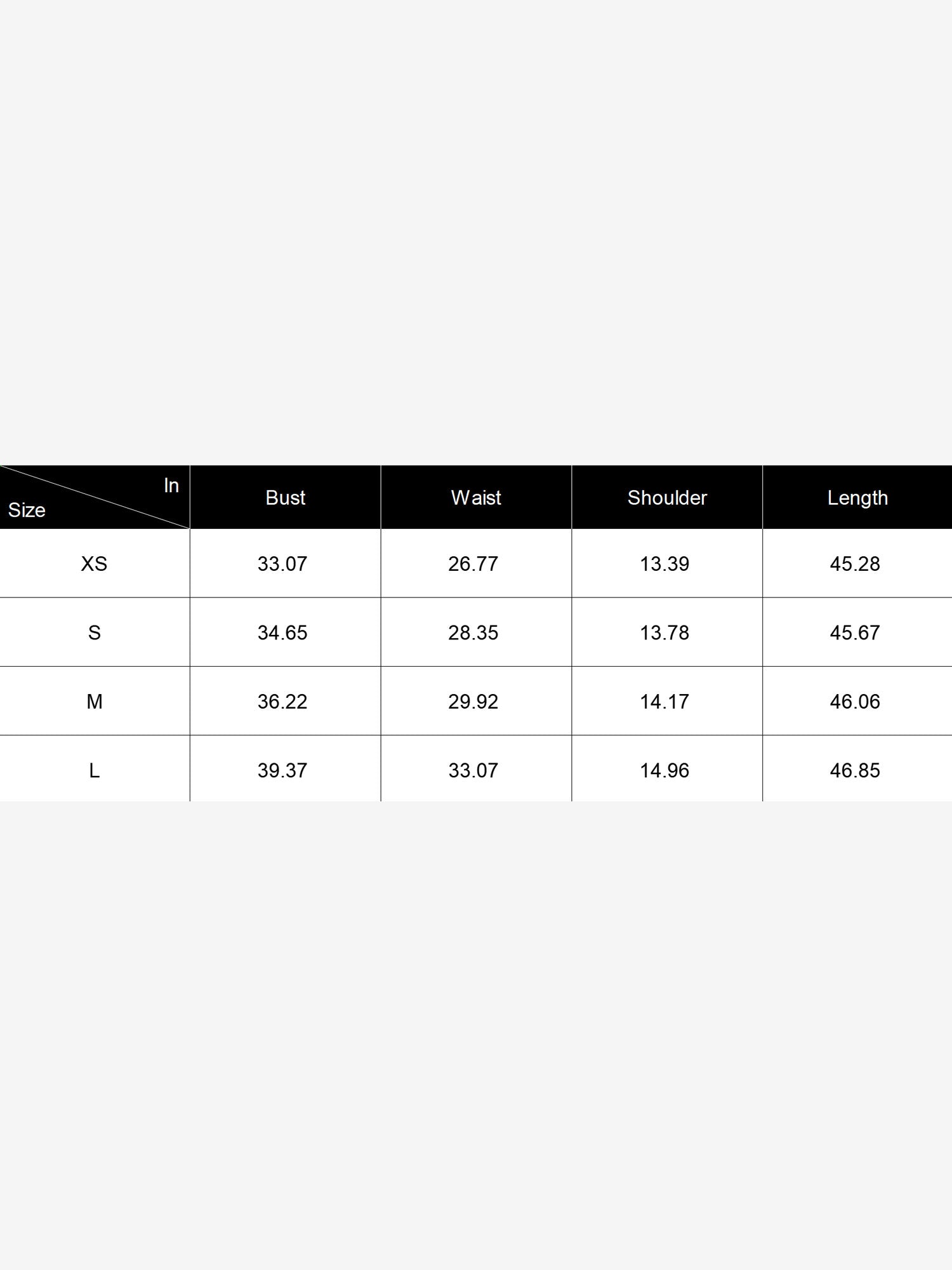952x1270 pixels.
Task: Click the S waist value 28.35
Action: click(x=473, y=632)
